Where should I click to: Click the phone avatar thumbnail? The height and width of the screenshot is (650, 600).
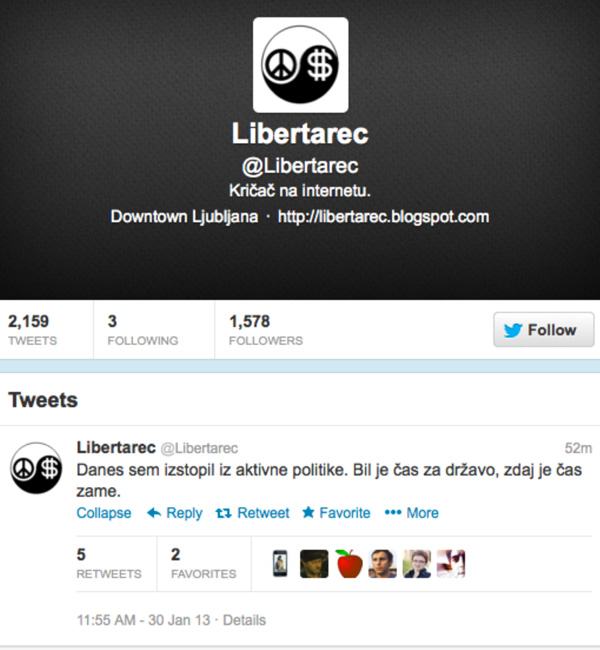[x=280, y=563]
